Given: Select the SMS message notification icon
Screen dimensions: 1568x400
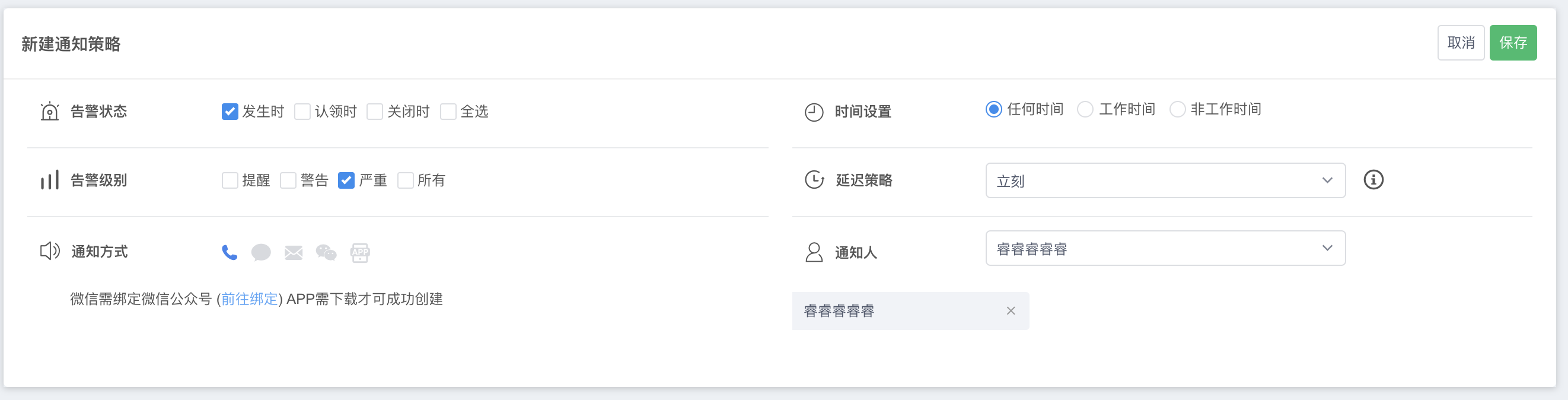Looking at the screenshot, I should point(262,252).
